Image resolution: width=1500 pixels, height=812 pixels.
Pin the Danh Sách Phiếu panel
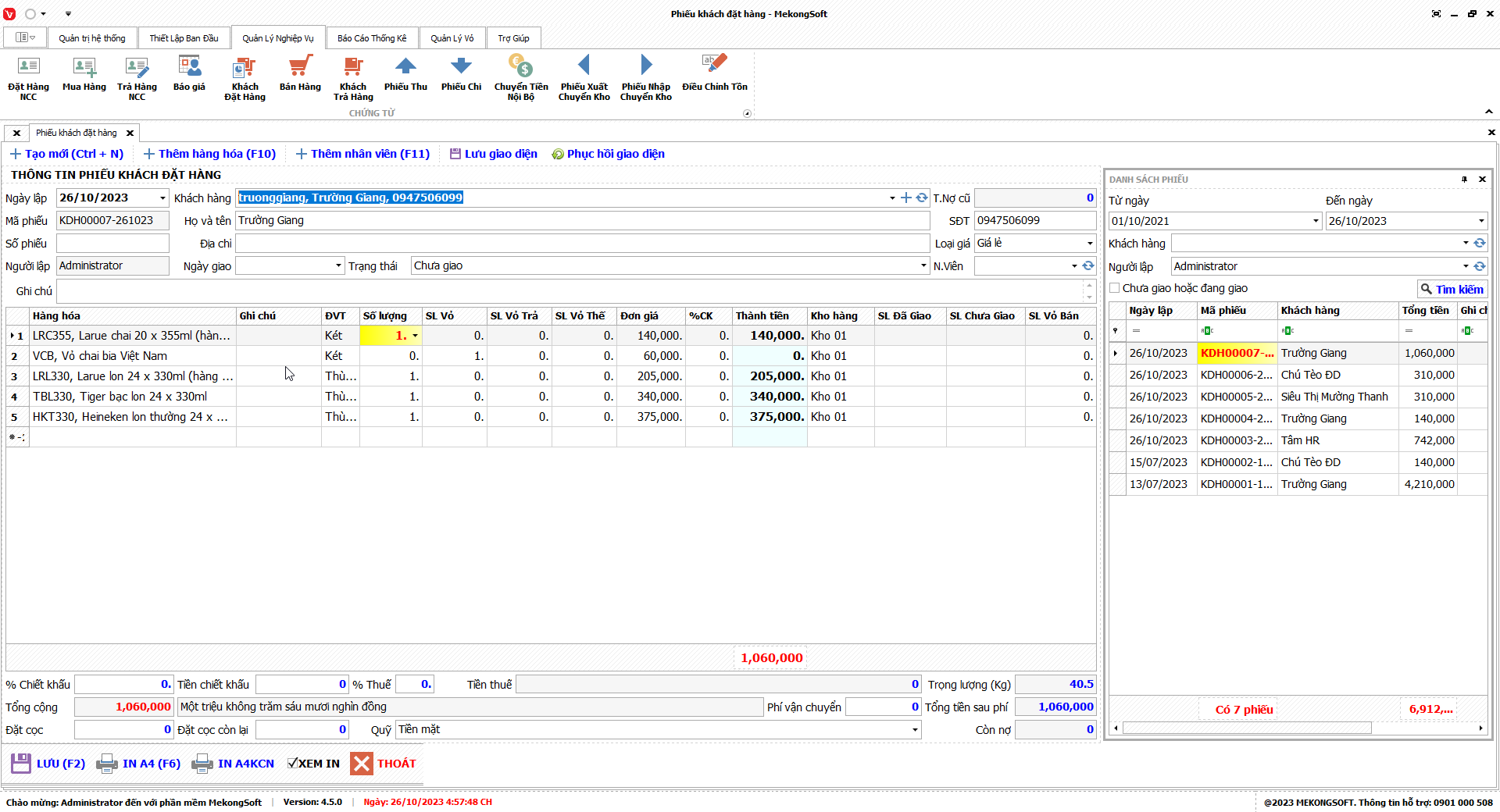pyautogui.click(x=1464, y=180)
